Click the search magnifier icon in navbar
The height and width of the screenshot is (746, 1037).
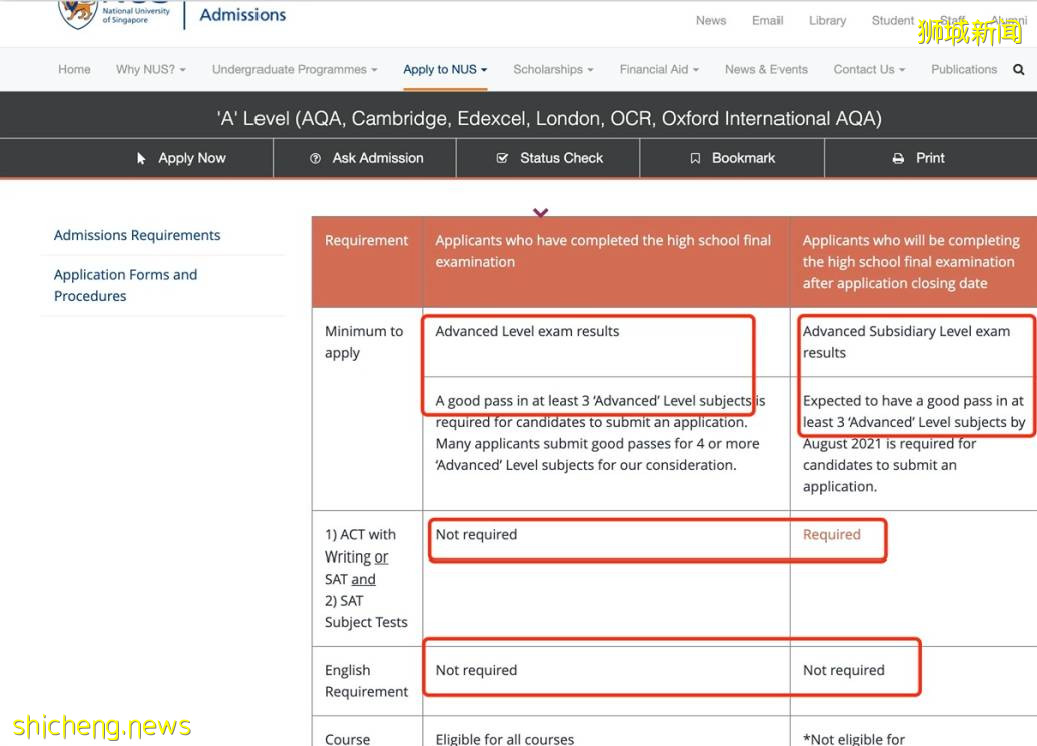[1018, 70]
